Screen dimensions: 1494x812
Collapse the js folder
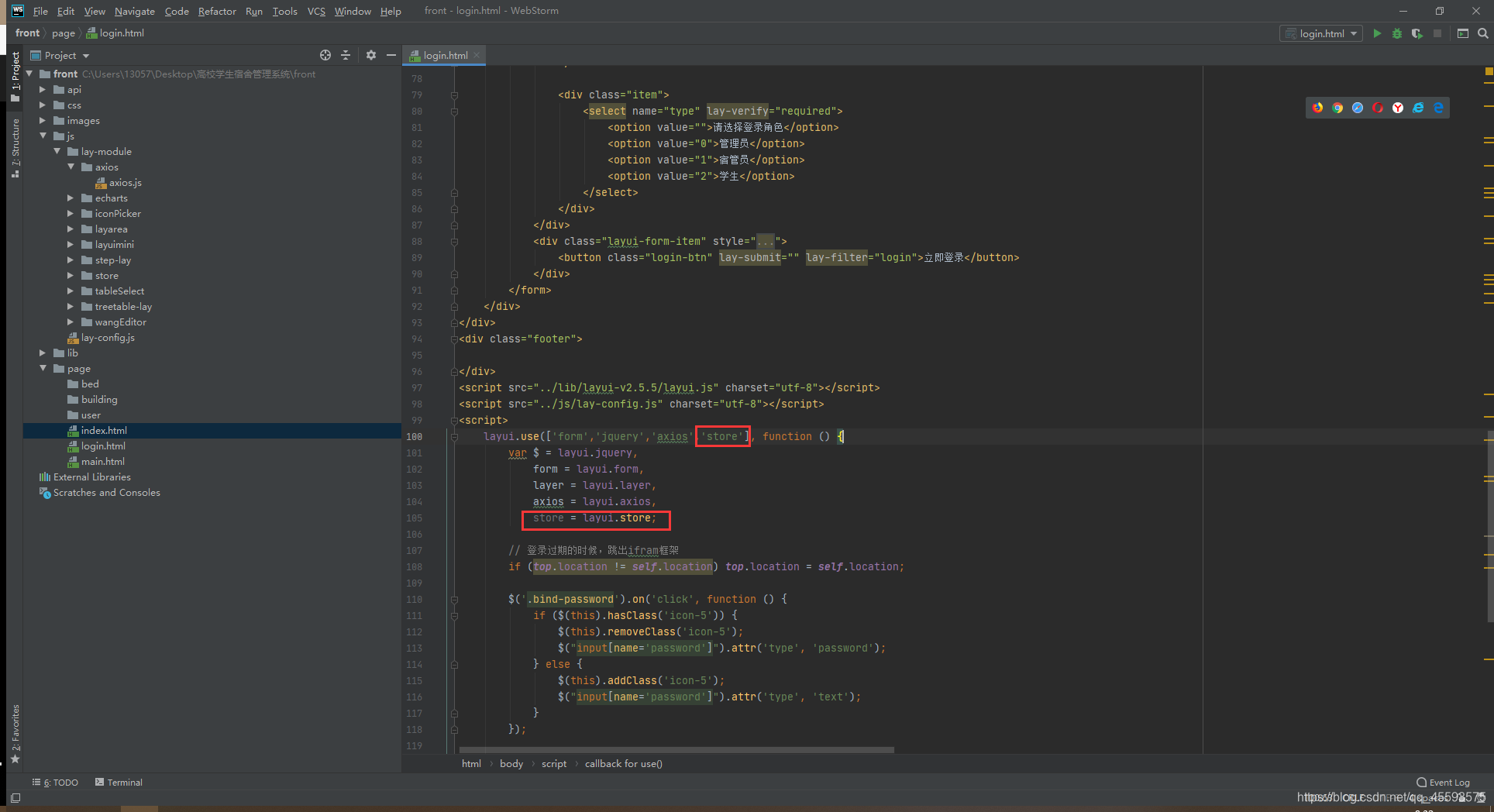[x=43, y=136]
